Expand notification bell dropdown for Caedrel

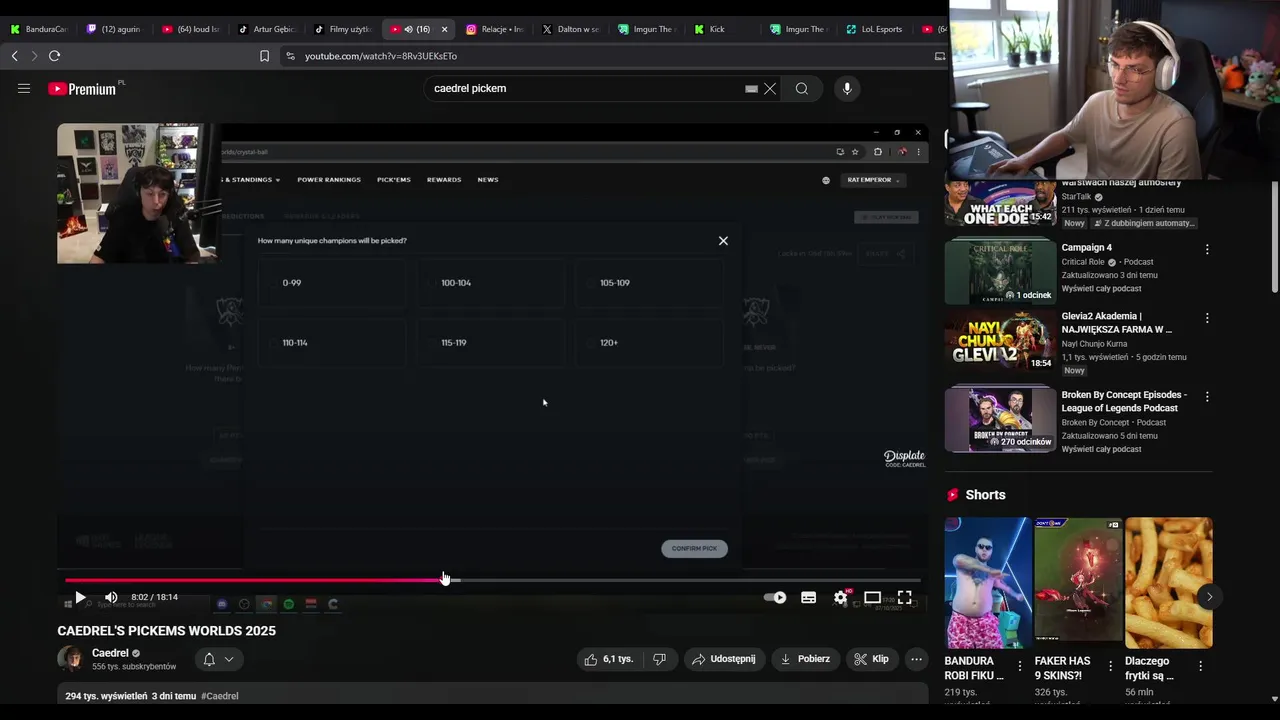[218, 659]
